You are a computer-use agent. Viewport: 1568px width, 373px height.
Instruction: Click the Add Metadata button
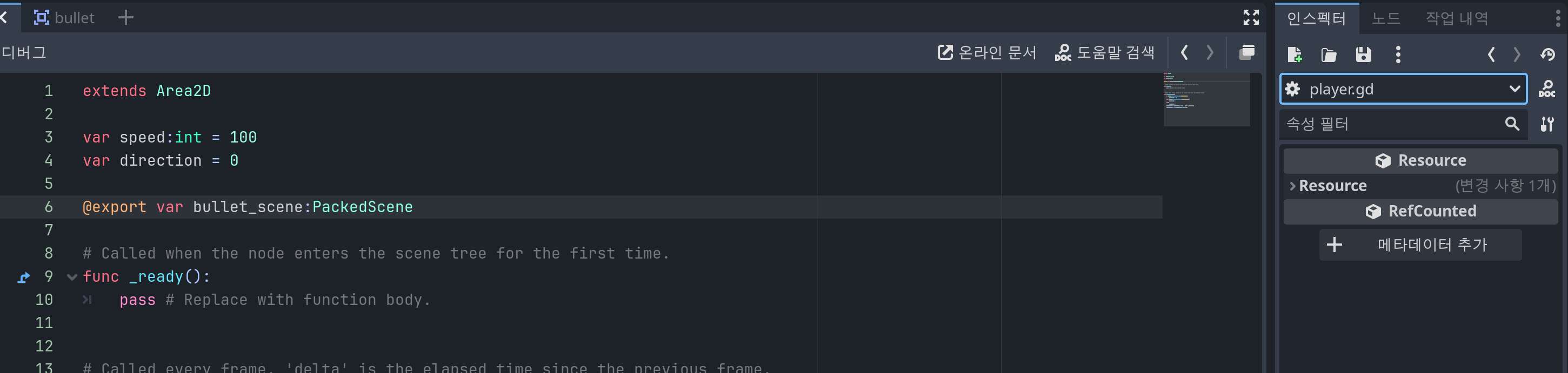[x=1420, y=245]
